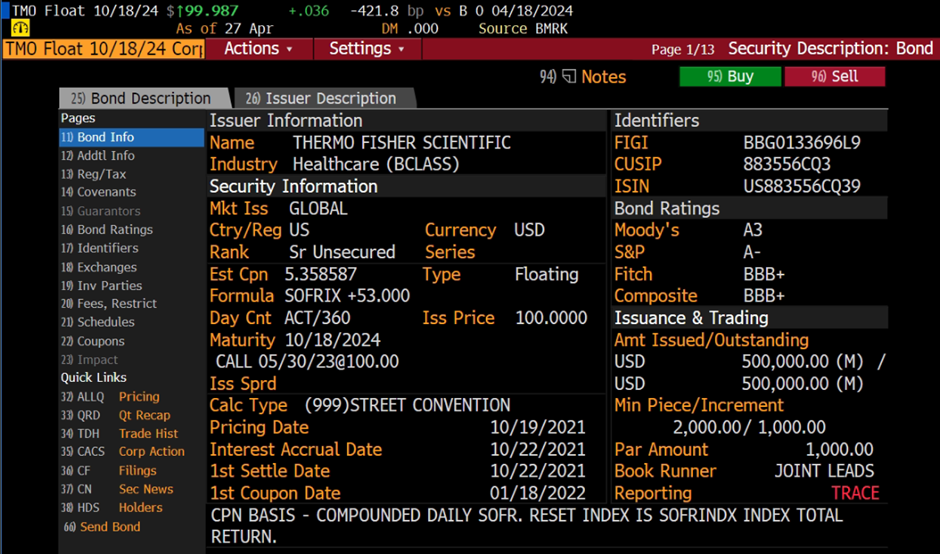This screenshot has width=940, height=554.
Task: Open the Bond Ratings page in sidebar
Action: click(x=107, y=230)
